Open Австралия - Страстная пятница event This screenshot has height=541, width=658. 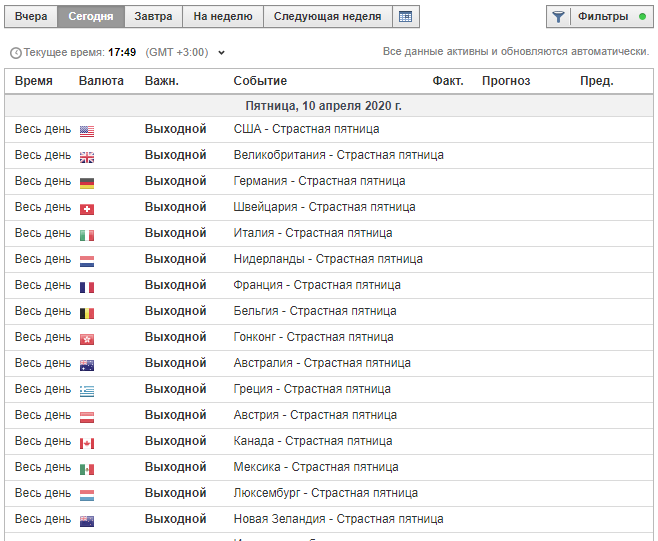tap(322, 363)
